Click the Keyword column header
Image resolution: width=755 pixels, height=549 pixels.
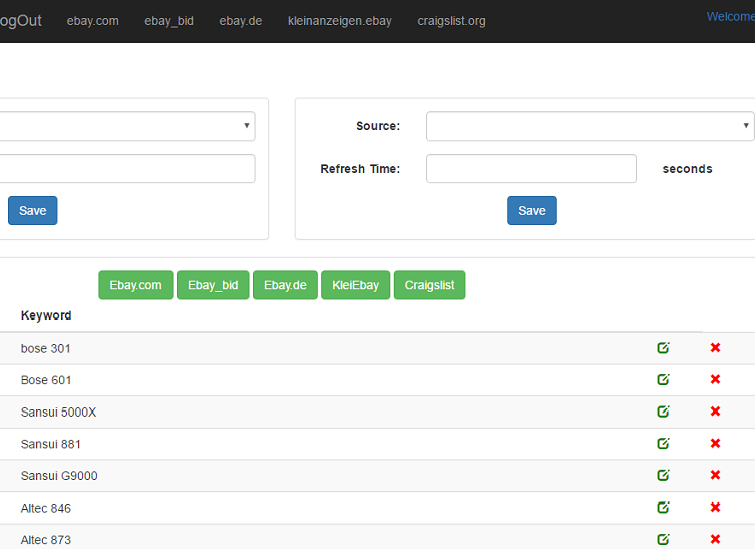coord(46,316)
